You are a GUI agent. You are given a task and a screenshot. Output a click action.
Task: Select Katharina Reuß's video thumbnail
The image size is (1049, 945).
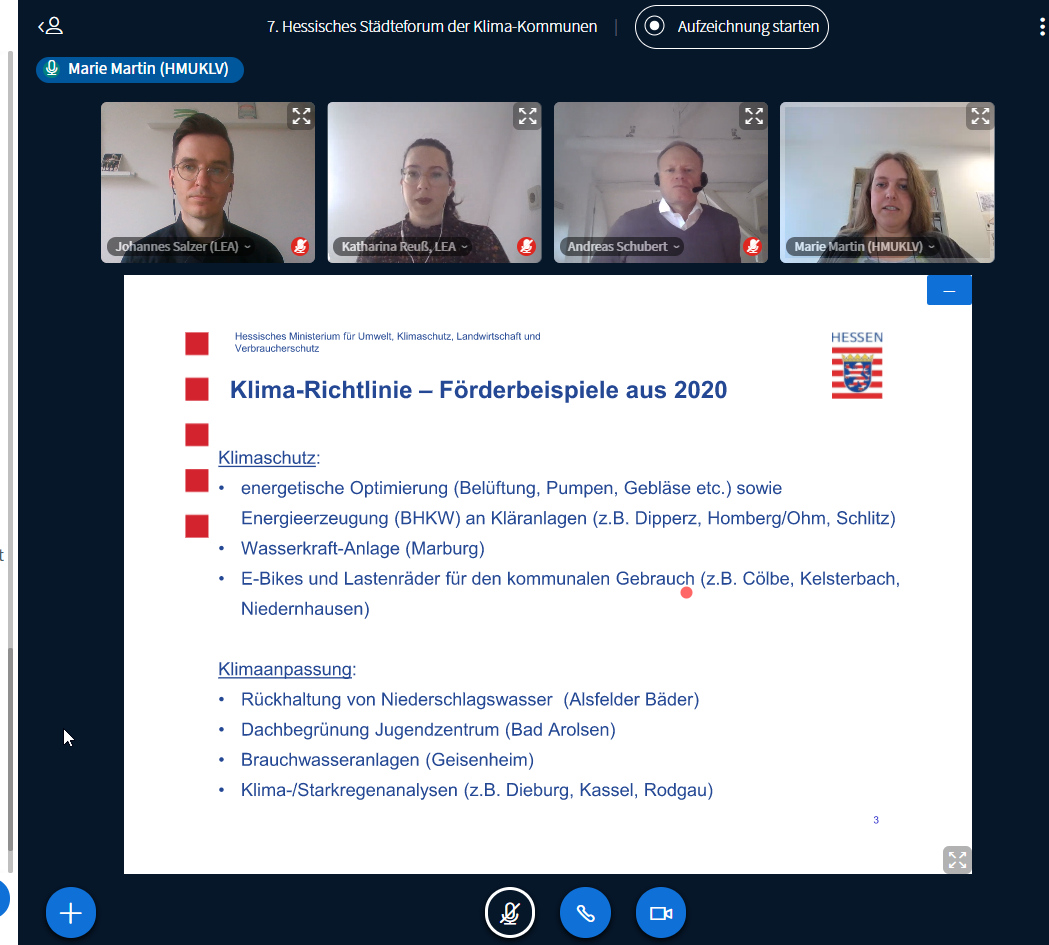point(434,182)
